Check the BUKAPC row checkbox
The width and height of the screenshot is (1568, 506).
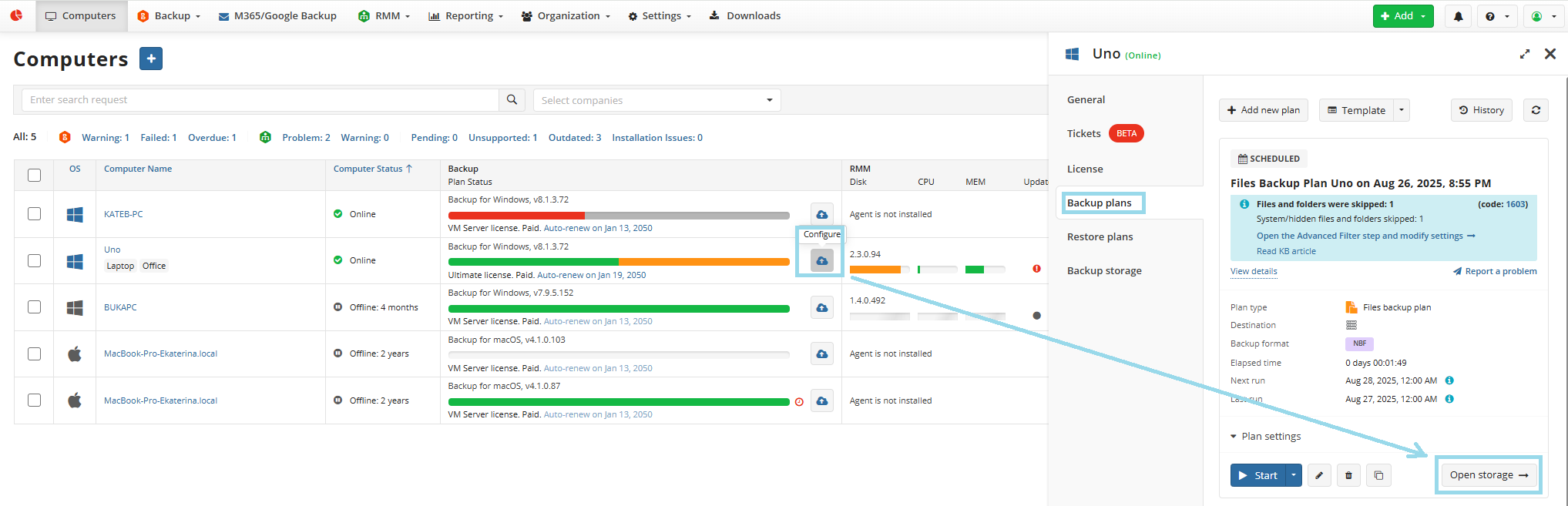coord(34,307)
